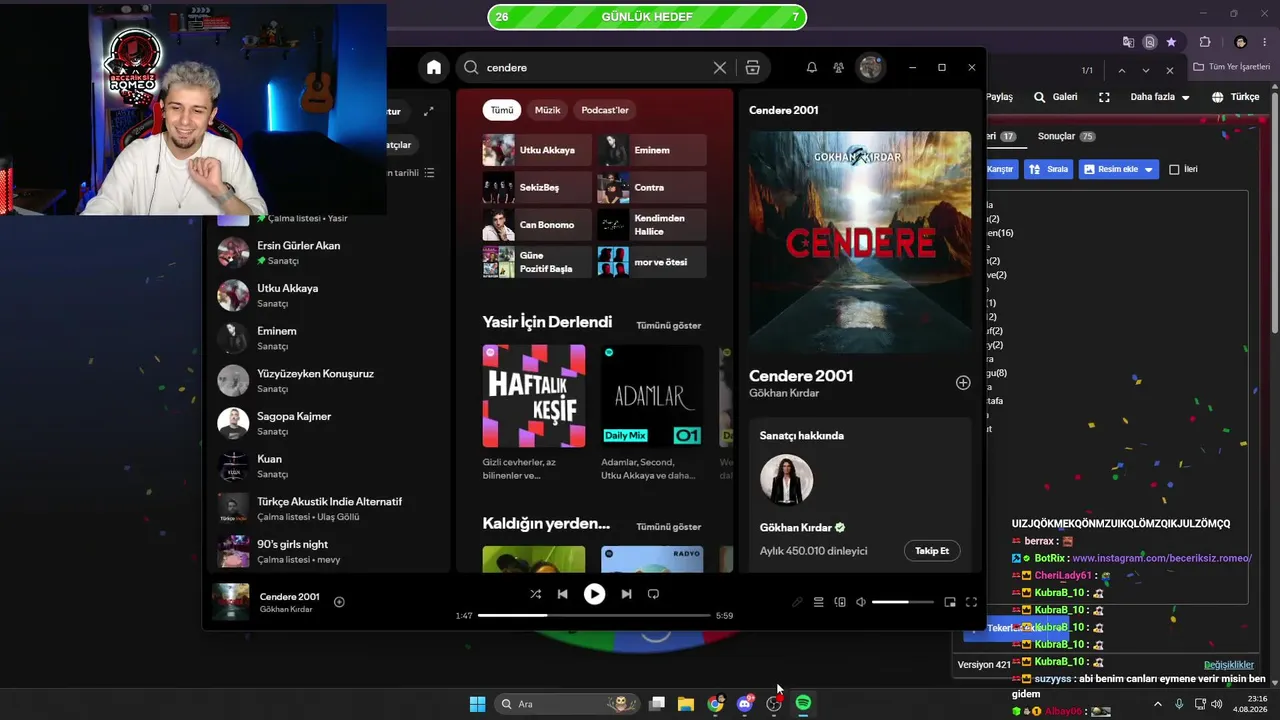The image size is (1280, 720).
Task: Toggle fullscreen icon on the browser page
Action: [1104, 97]
